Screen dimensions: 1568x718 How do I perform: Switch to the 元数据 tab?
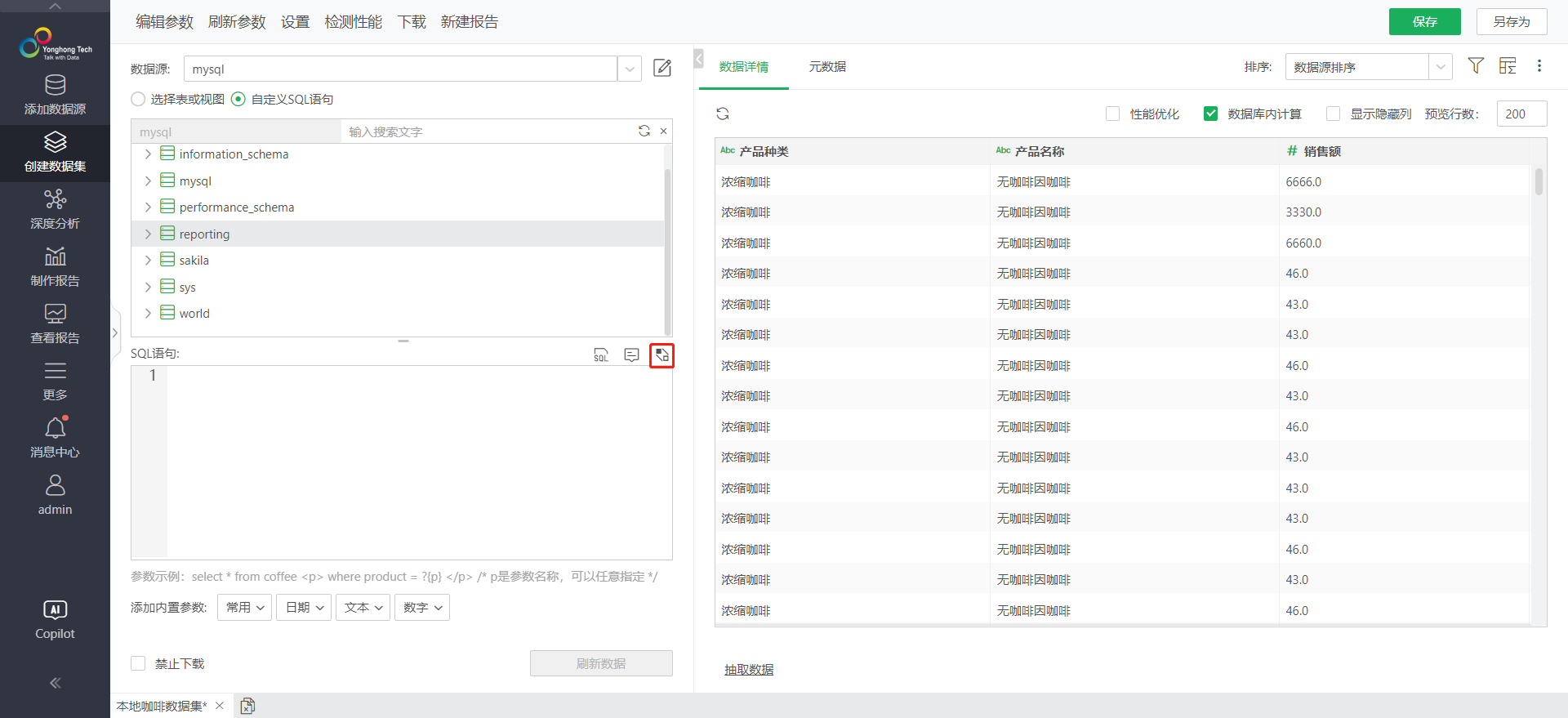click(x=827, y=67)
